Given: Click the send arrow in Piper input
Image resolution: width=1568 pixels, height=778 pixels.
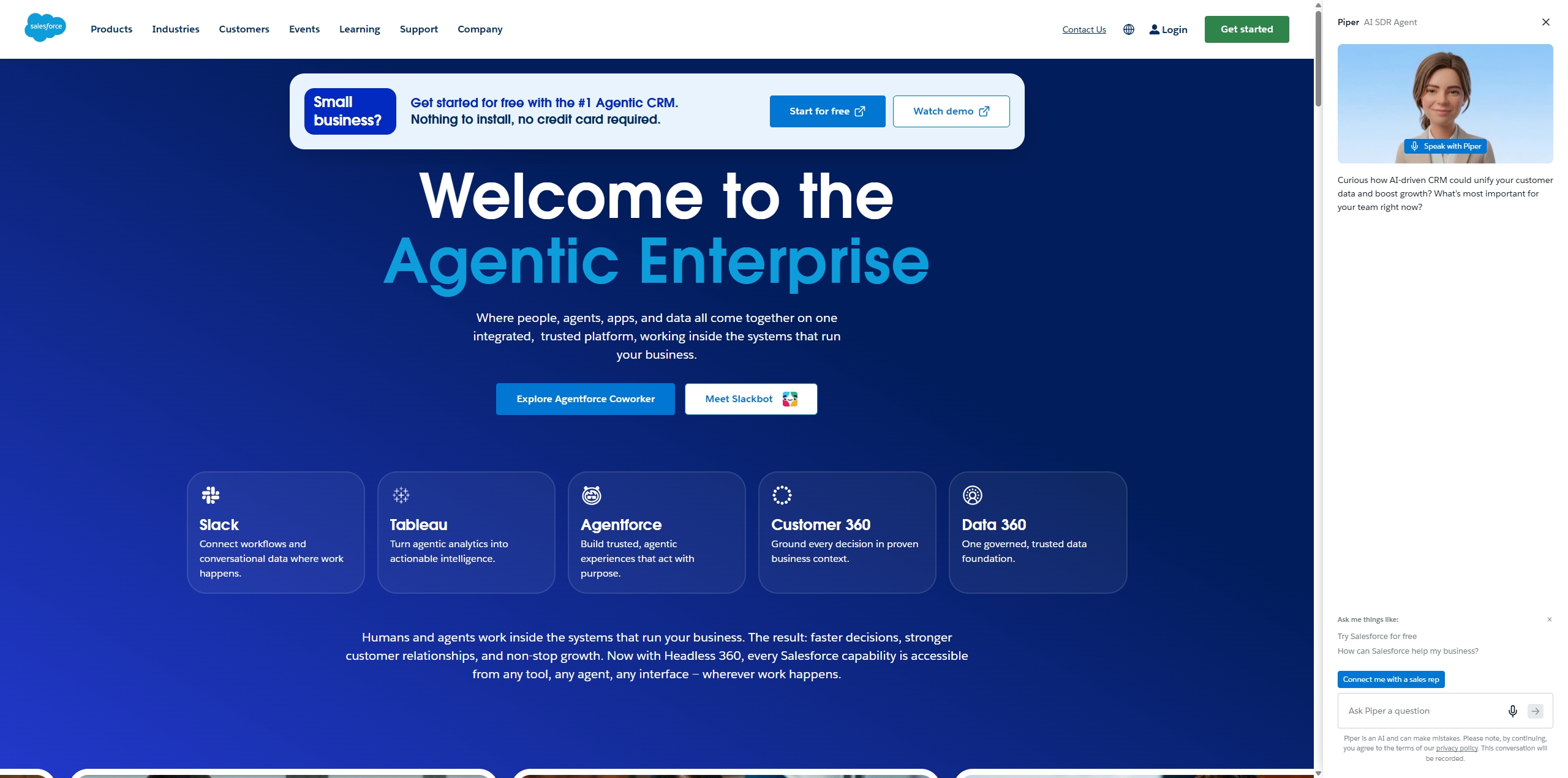Looking at the screenshot, I should pos(1536,711).
